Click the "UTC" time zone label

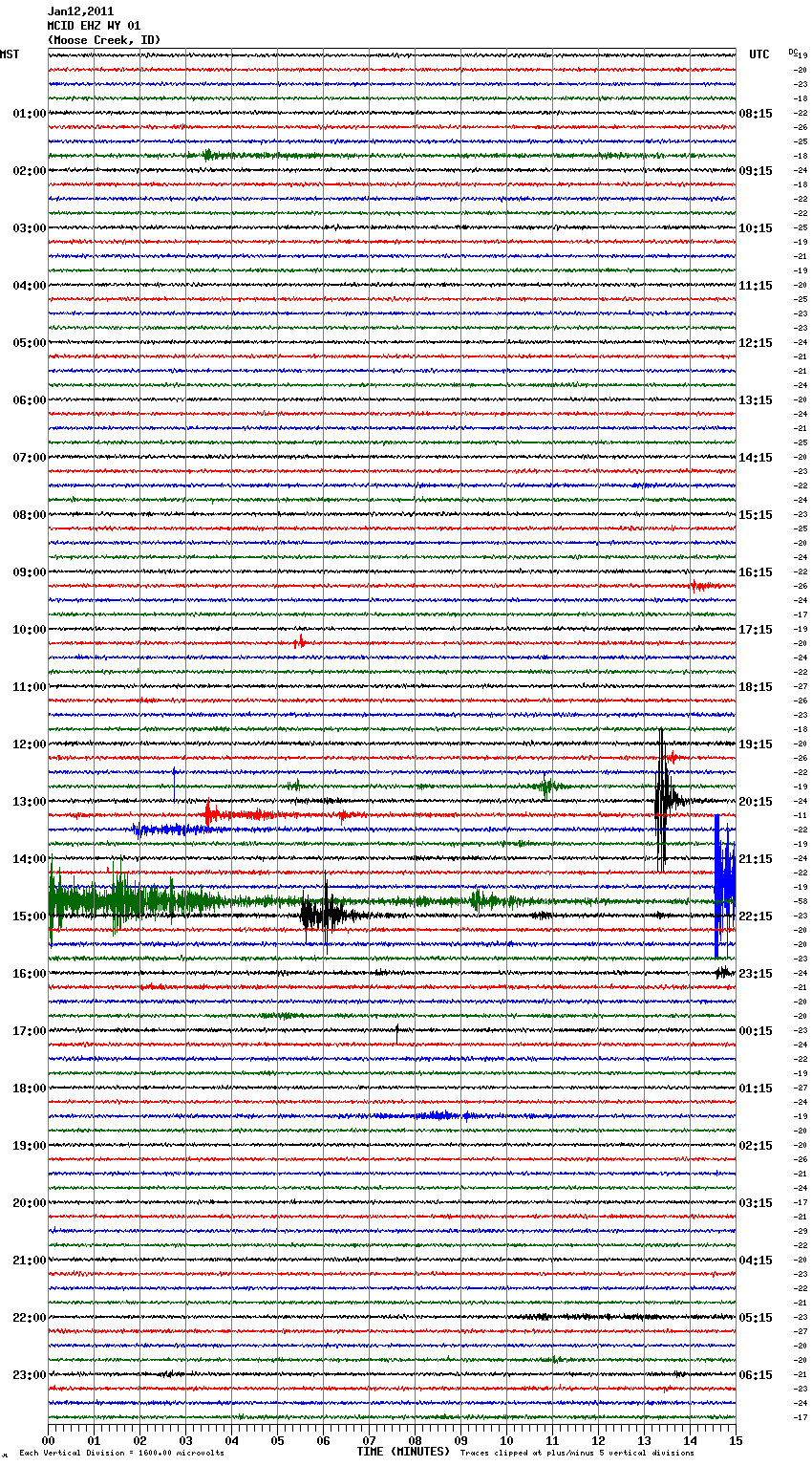click(759, 54)
